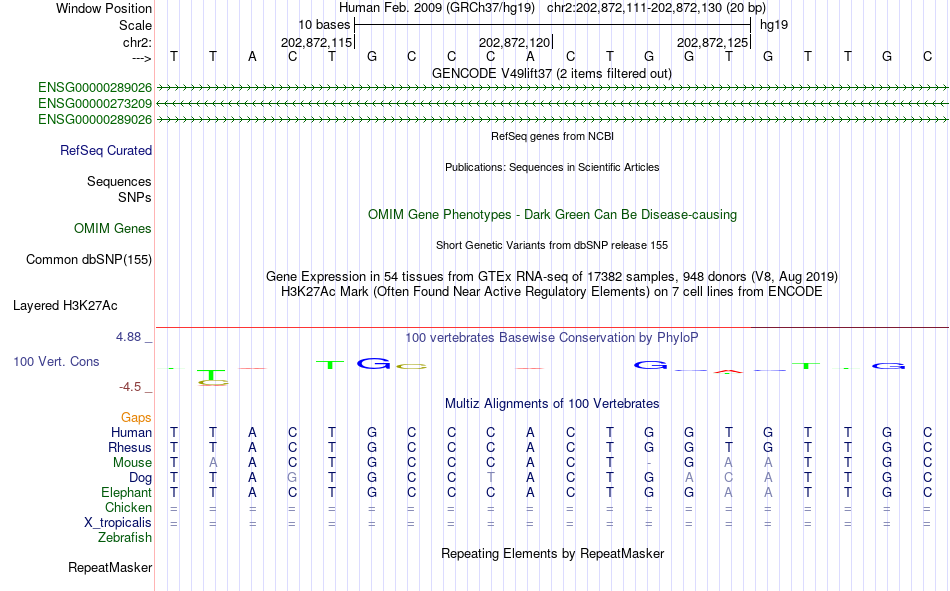
Task: Click the grey T mismatch in the Dog row
Action: click(491, 478)
